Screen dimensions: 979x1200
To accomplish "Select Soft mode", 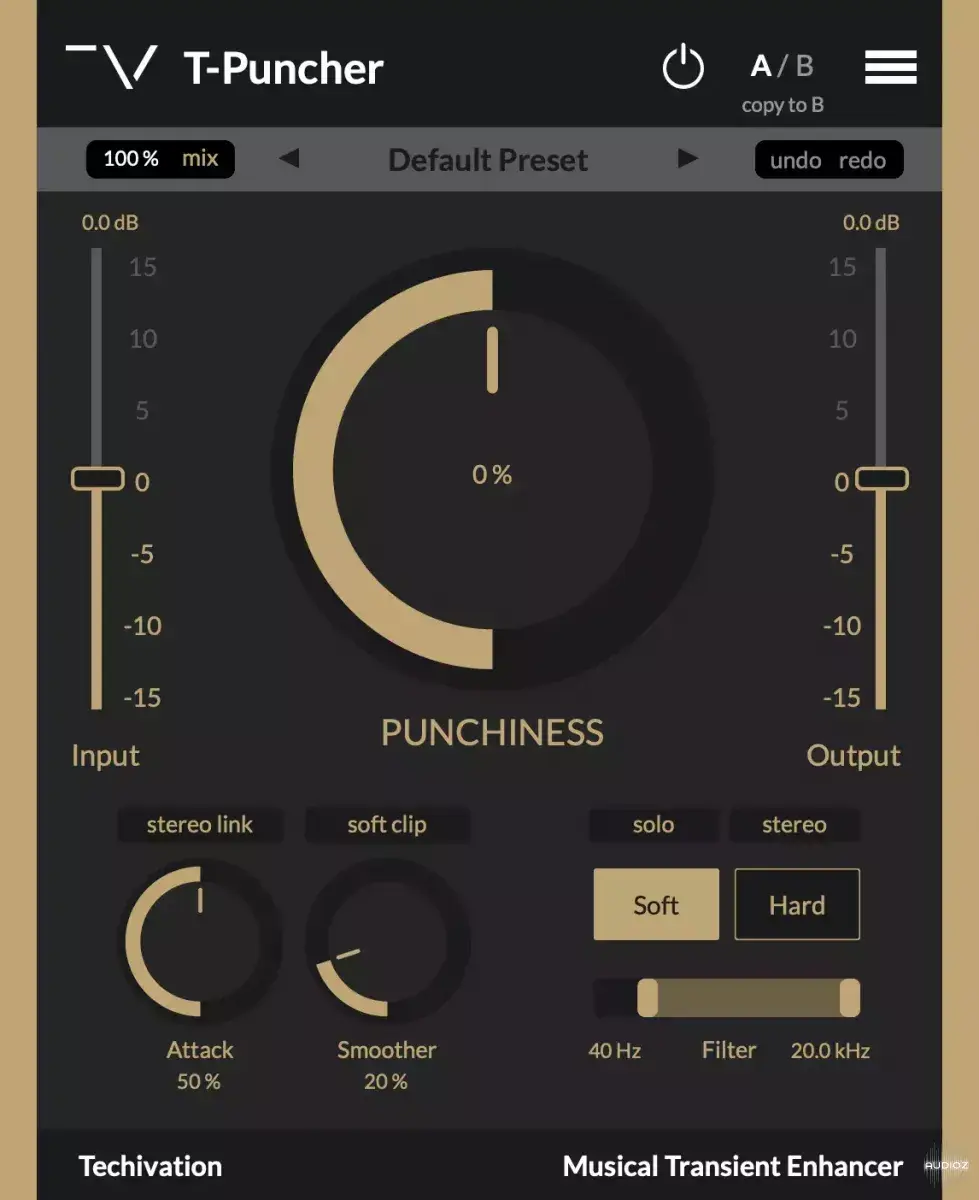I will pyautogui.click(x=656, y=904).
